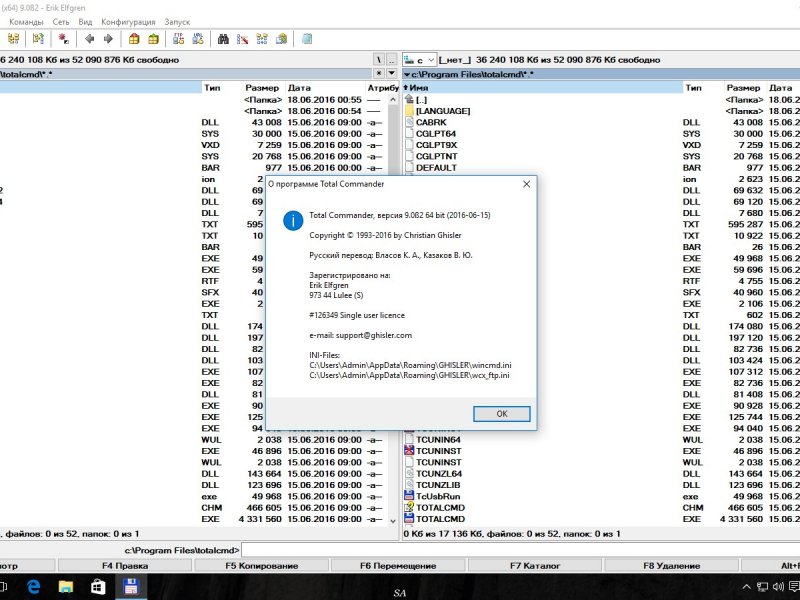Click the red star invert selection icon
This screenshot has width=800, height=600.
[x=63, y=39]
